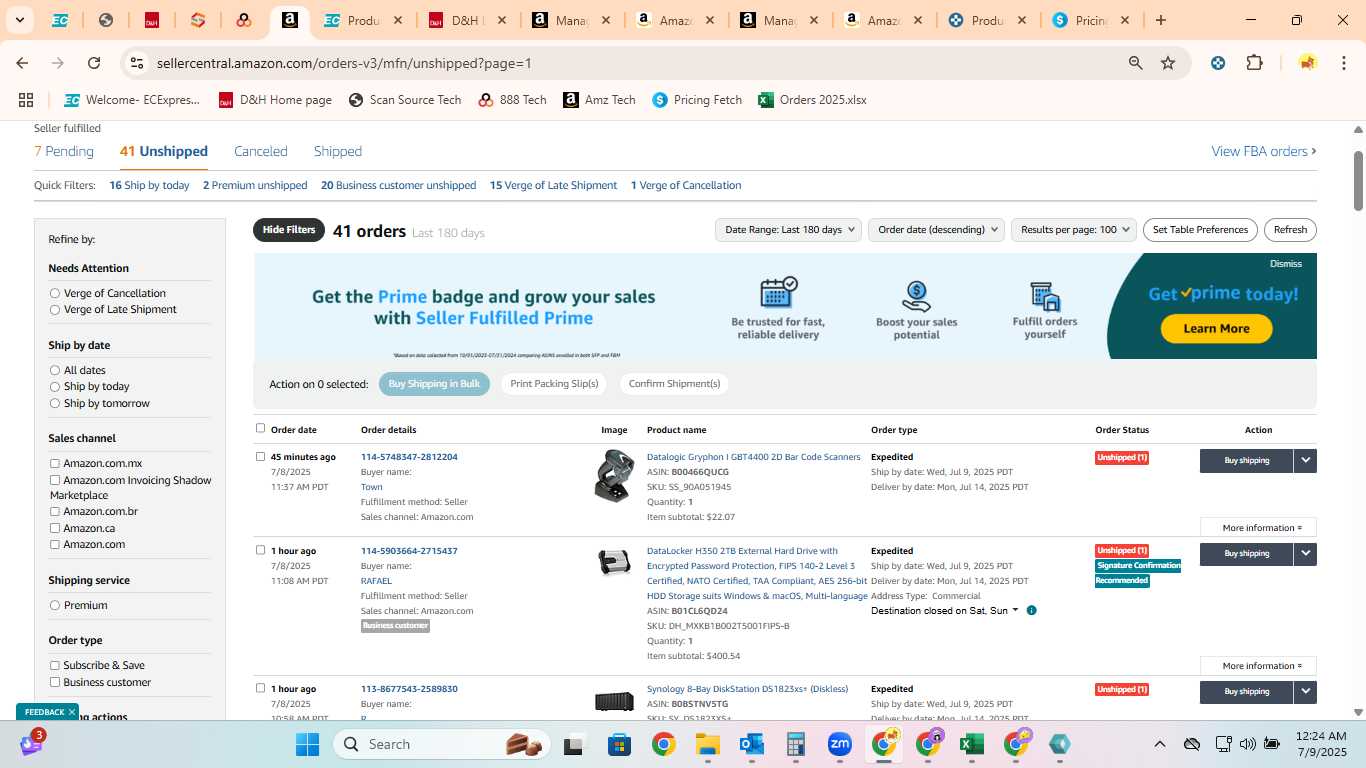Expand More information for order 114-5903664-2715437
Screen dimensions: 1366x768
pos(1258,666)
